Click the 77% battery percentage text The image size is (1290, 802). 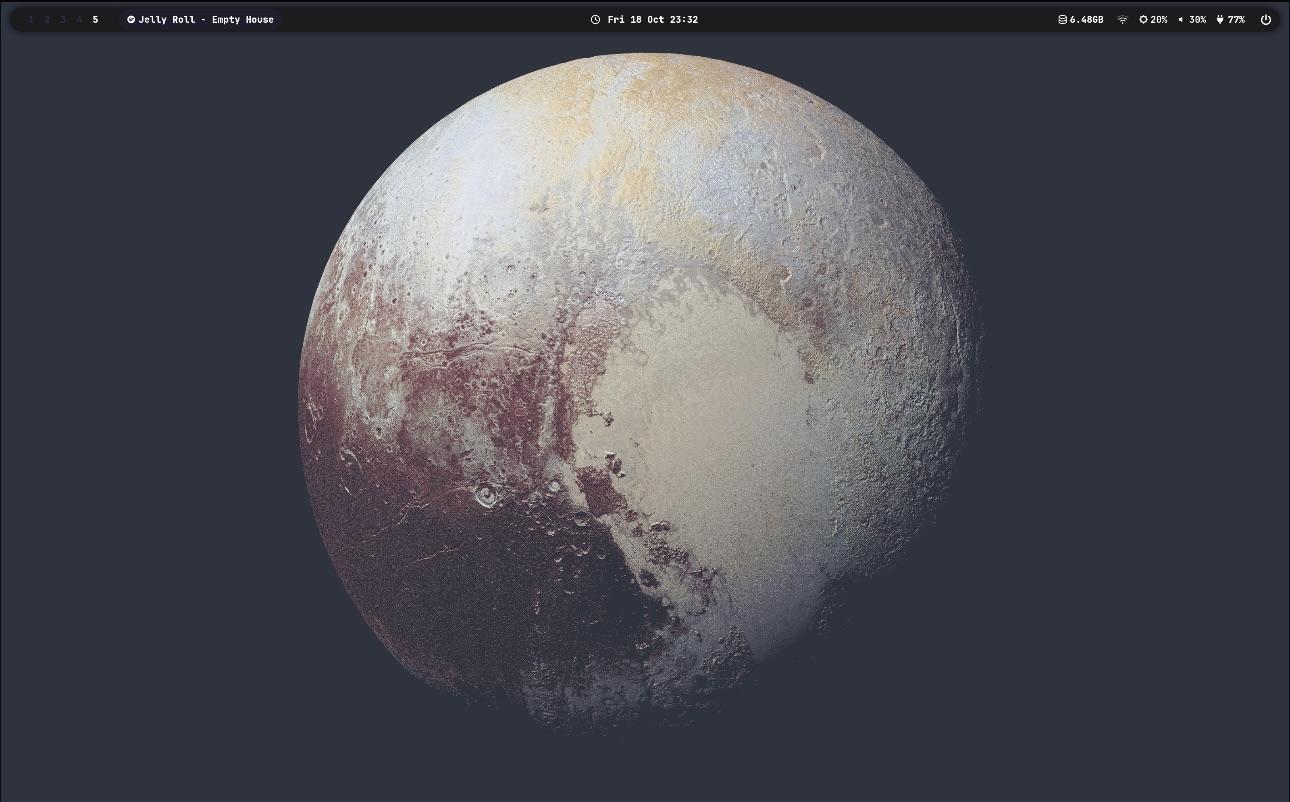(x=1236, y=19)
